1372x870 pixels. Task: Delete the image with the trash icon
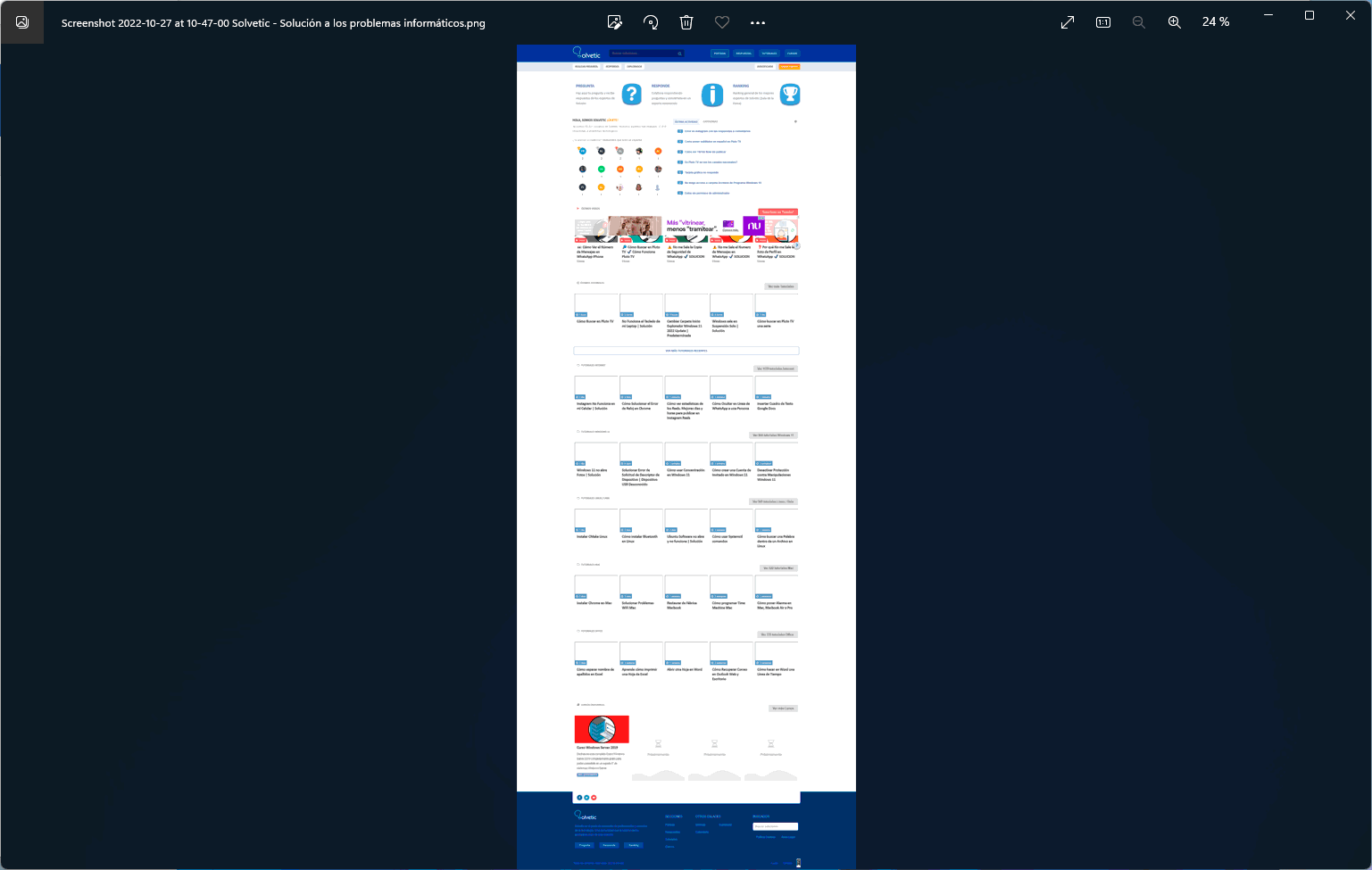686,21
